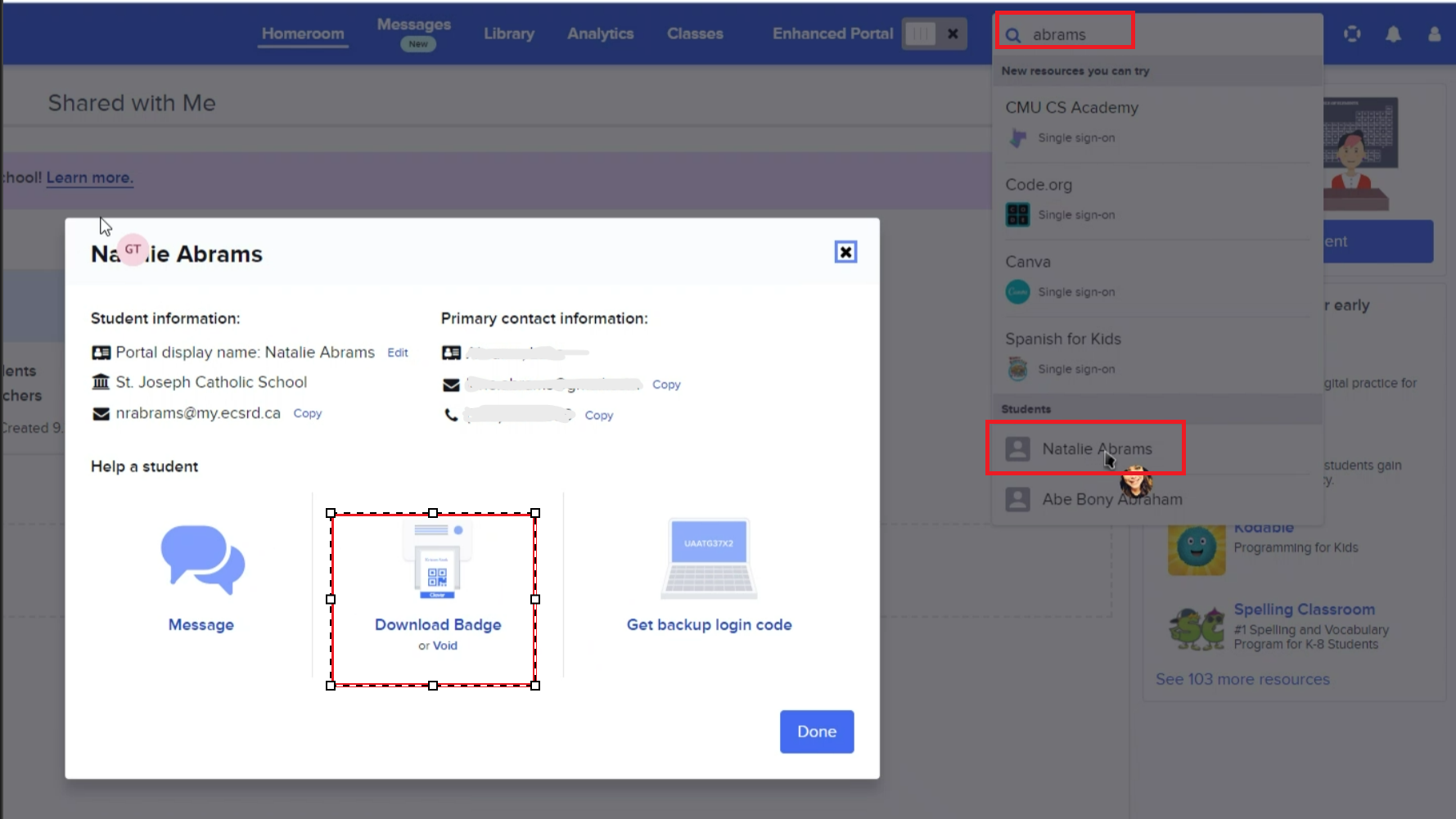Click the Message link label
Screen dimensions: 1456x819
201,625
